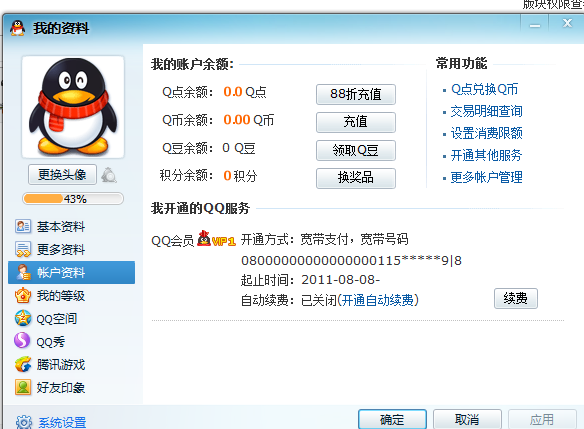The image size is (584, 429).
Task: Click the 好友印象 icon
Action: (23, 387)
